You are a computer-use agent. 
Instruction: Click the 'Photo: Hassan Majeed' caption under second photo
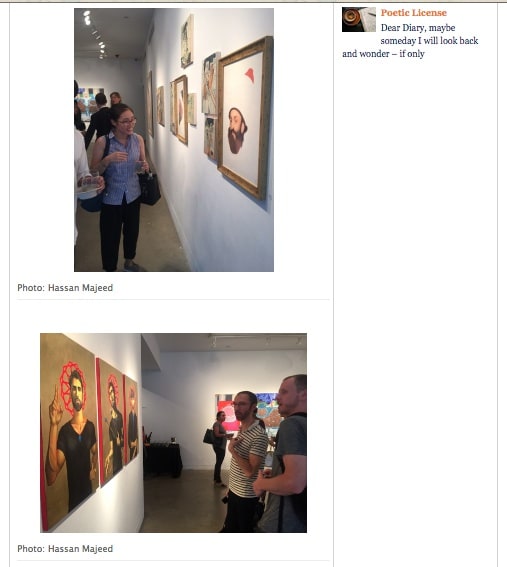(x=65, y=549)
